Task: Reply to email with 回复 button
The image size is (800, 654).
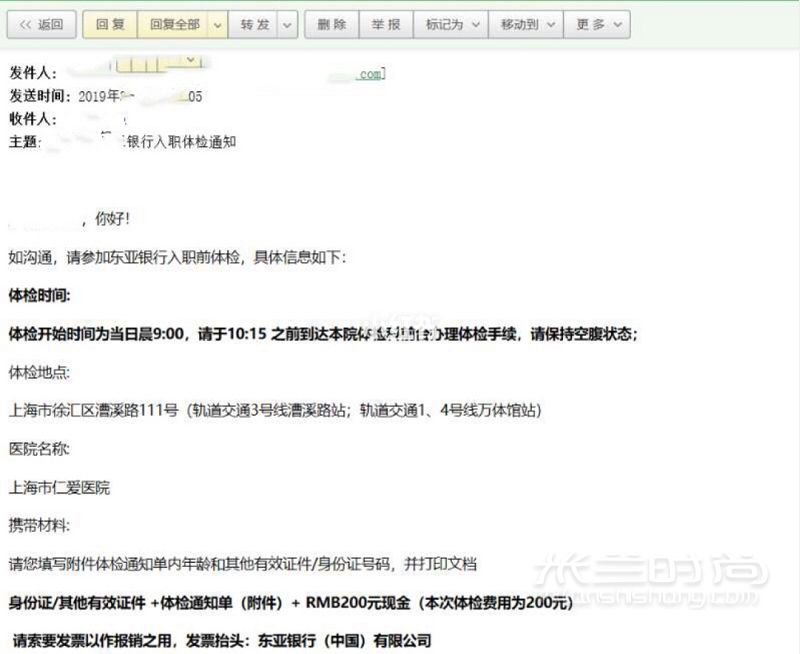Action: coord(110,24)
